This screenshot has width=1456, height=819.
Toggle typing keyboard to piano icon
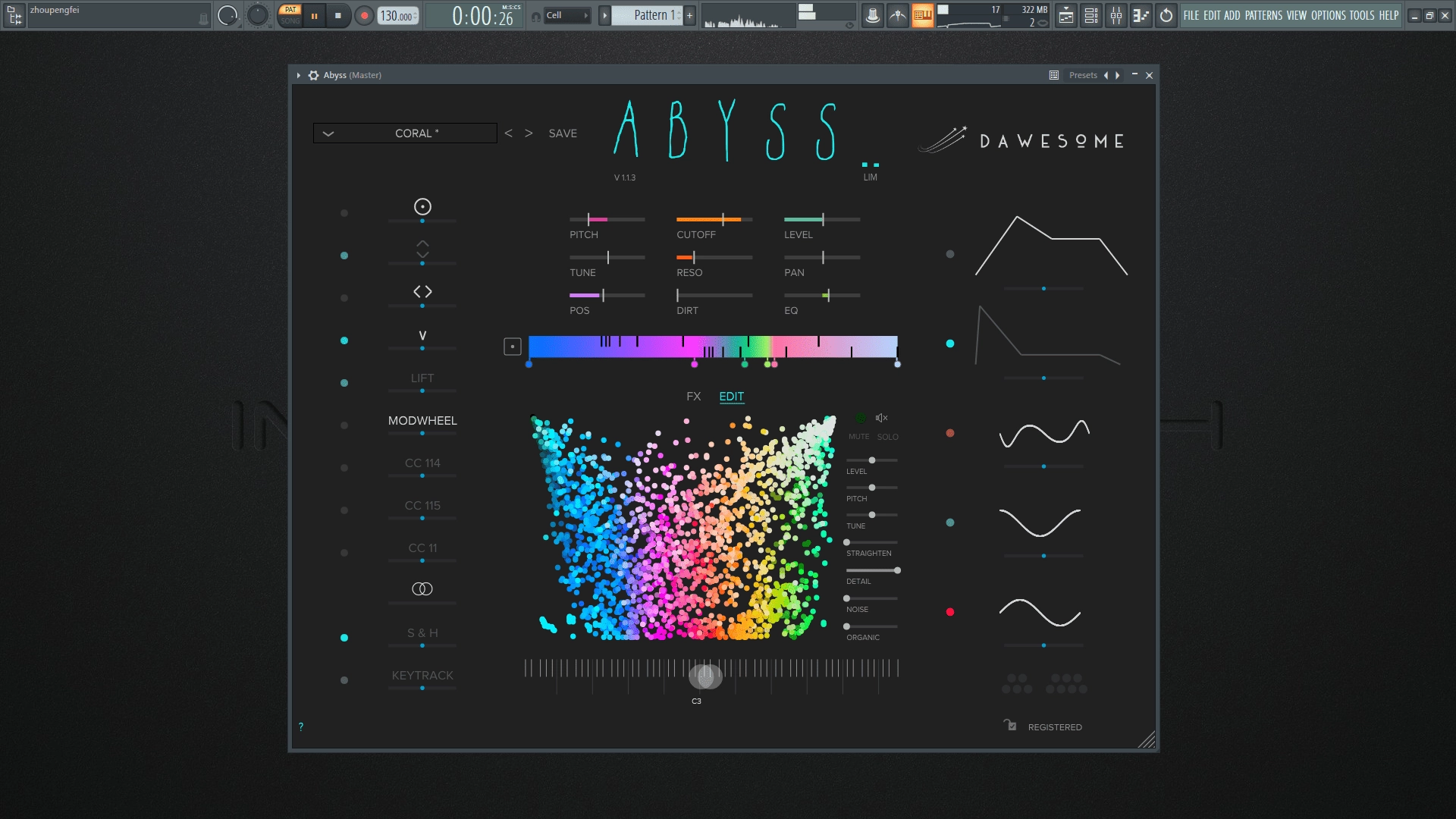coord(922,15)
